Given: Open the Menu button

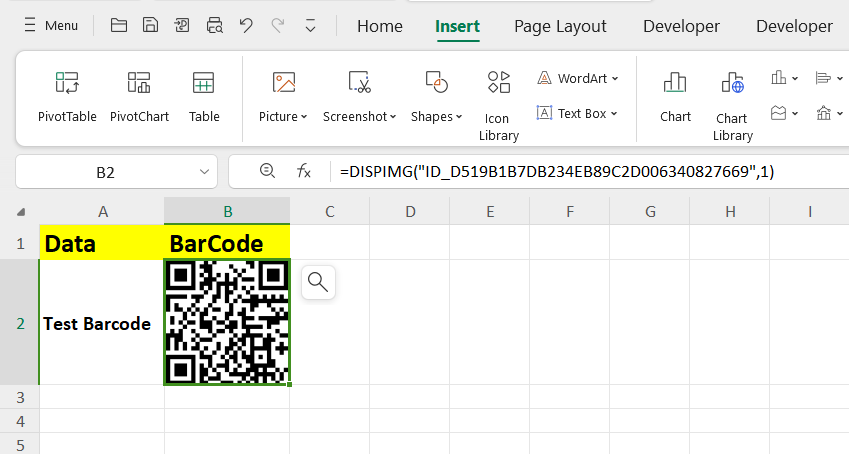Looking at the screenshot, I should [51, 26].
